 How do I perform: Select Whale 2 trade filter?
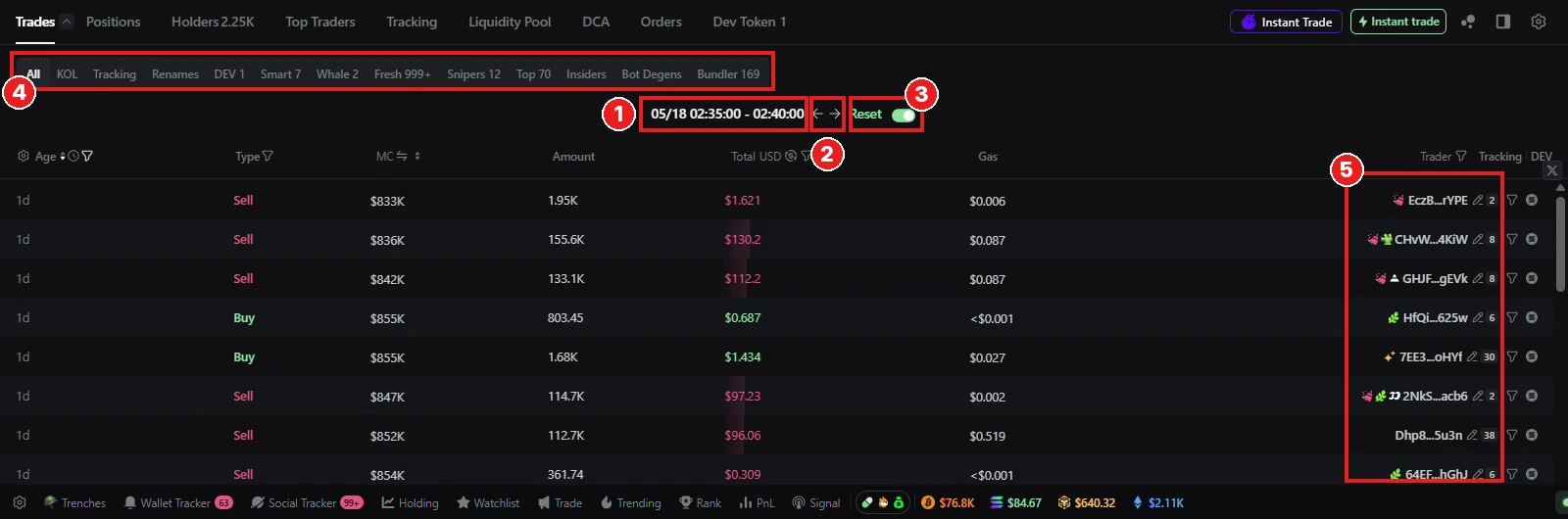337,74
